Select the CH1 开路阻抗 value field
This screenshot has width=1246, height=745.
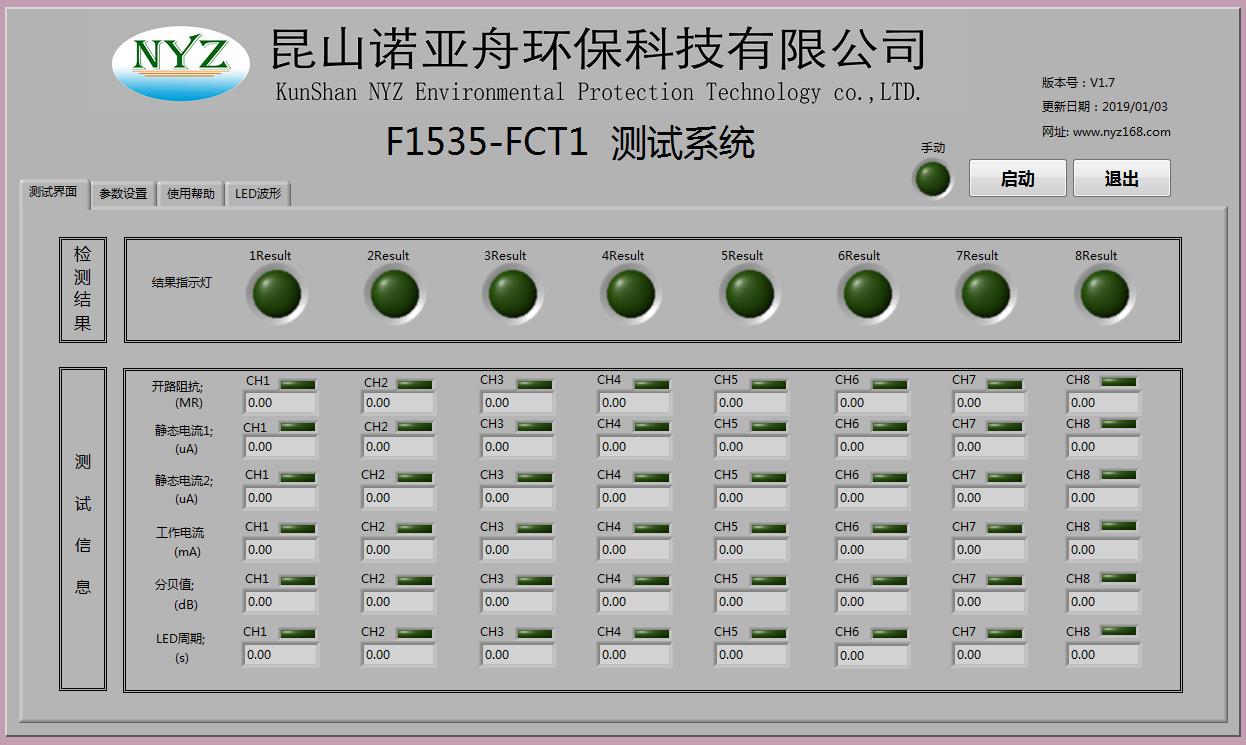click(280, 403)
